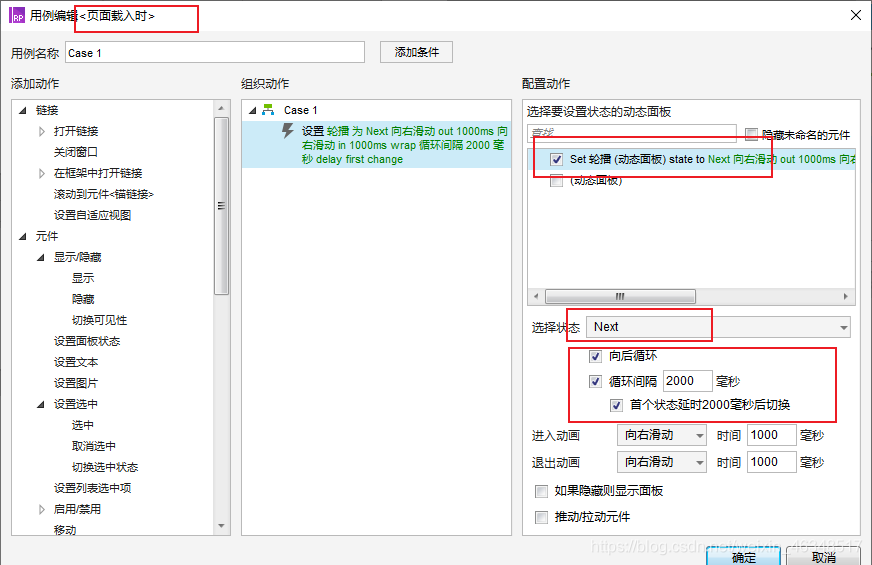This screenshot has width=872, height=565.
Task: Select the 设置面板状态 action
Action: pos(87,341)
